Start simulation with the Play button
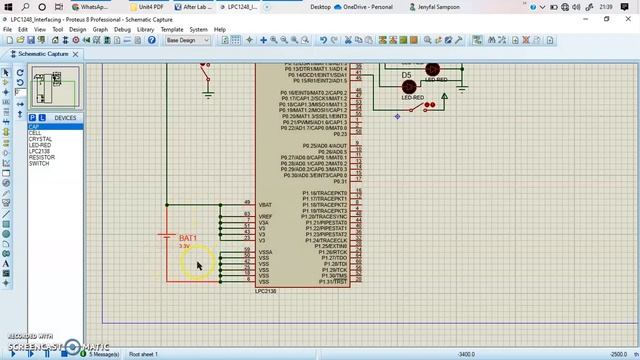 pos(13,354)
